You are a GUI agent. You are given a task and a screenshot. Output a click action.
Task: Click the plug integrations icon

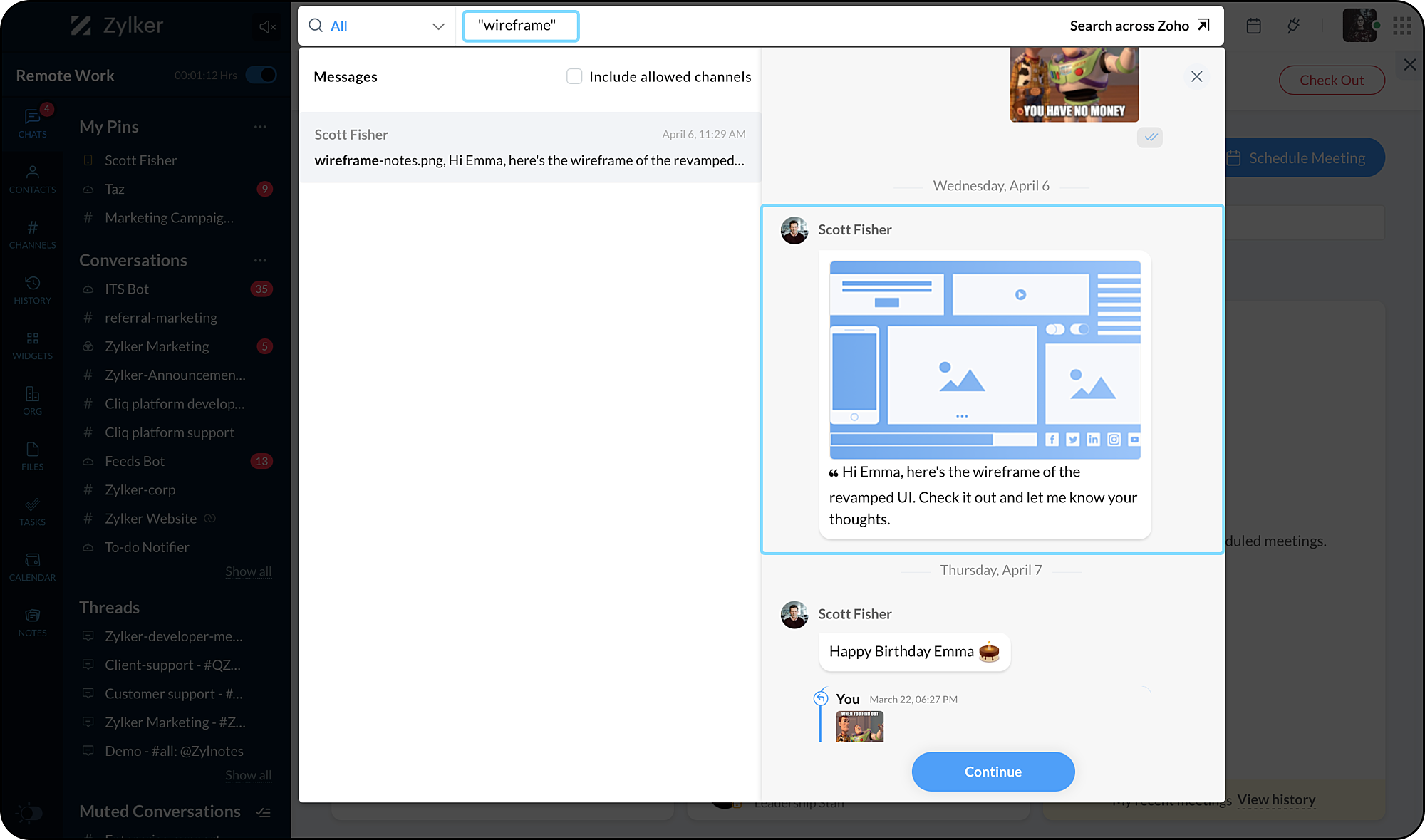pyautogui.click(x=1293, y=26)
